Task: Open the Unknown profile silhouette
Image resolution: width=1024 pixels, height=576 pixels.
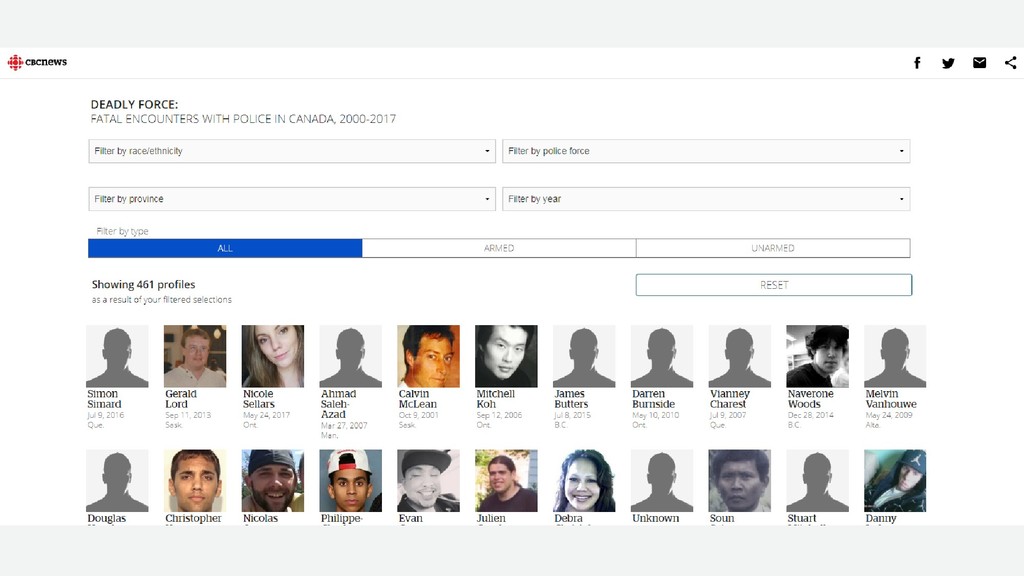Action: tap(662, 480)
